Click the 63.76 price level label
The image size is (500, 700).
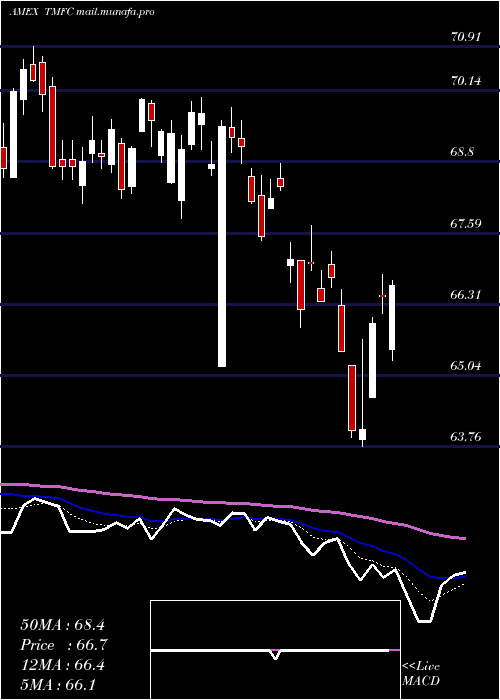pos(466,437)
